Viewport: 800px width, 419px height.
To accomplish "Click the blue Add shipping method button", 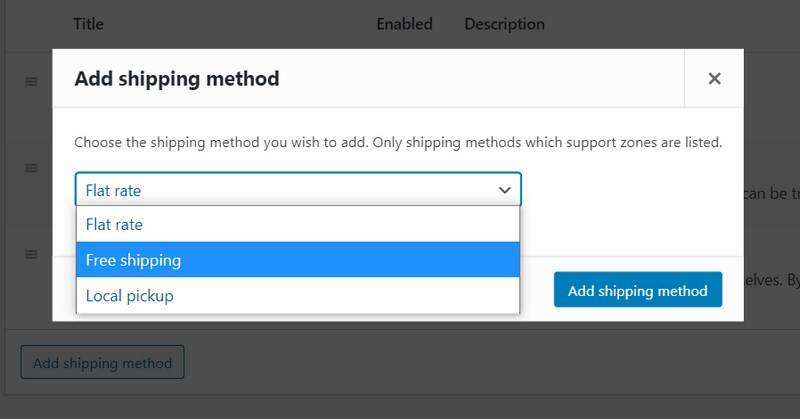I will [638, 290].
